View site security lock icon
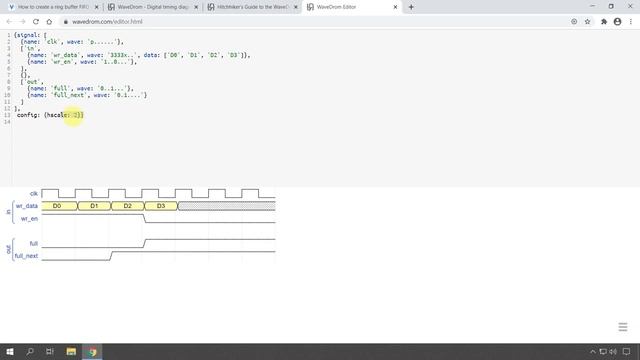Viewport: 640px width, 360px height. [x=66, y=22]
